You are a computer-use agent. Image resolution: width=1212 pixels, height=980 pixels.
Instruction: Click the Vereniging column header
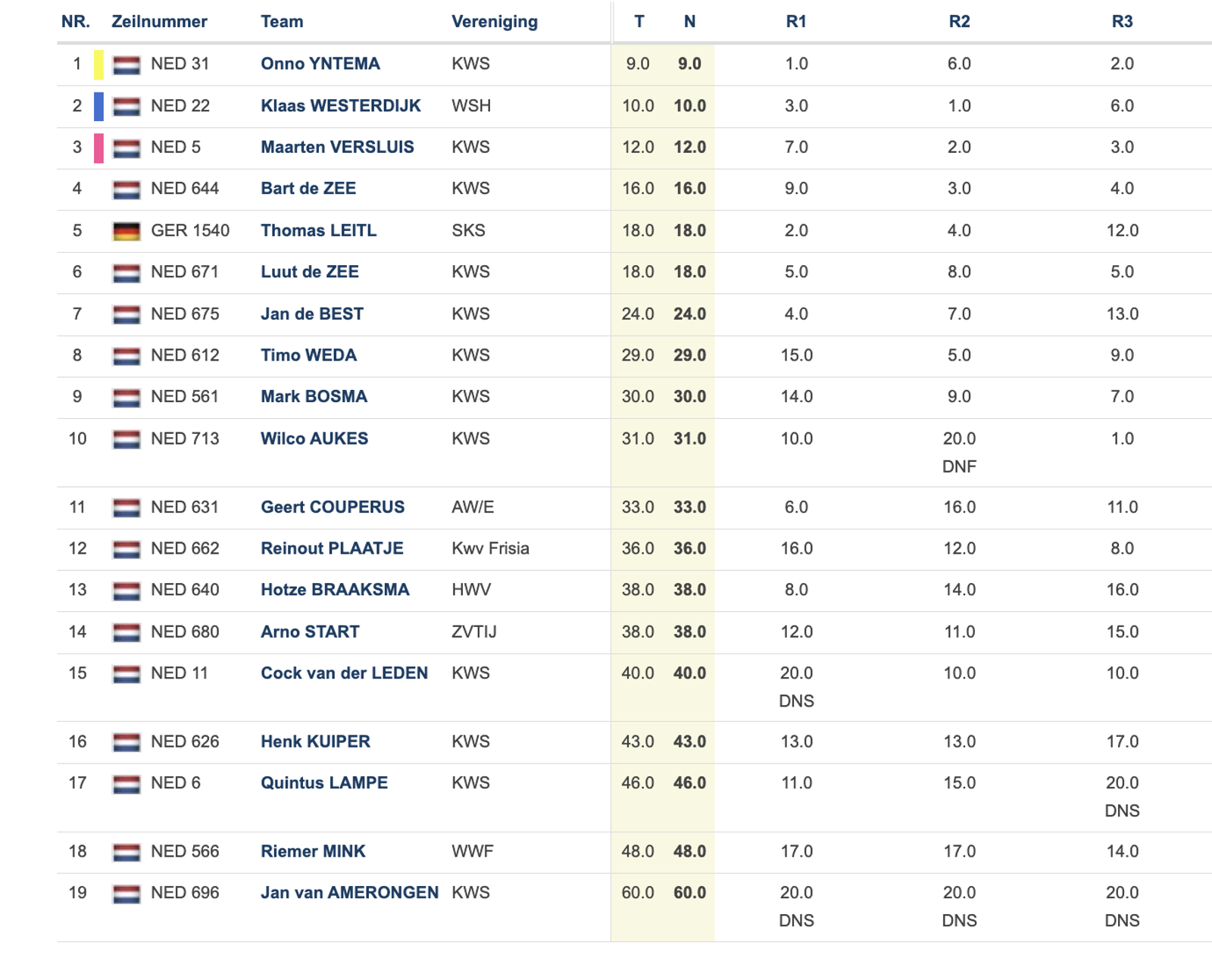pyautogui.click(x=495, y=21)
